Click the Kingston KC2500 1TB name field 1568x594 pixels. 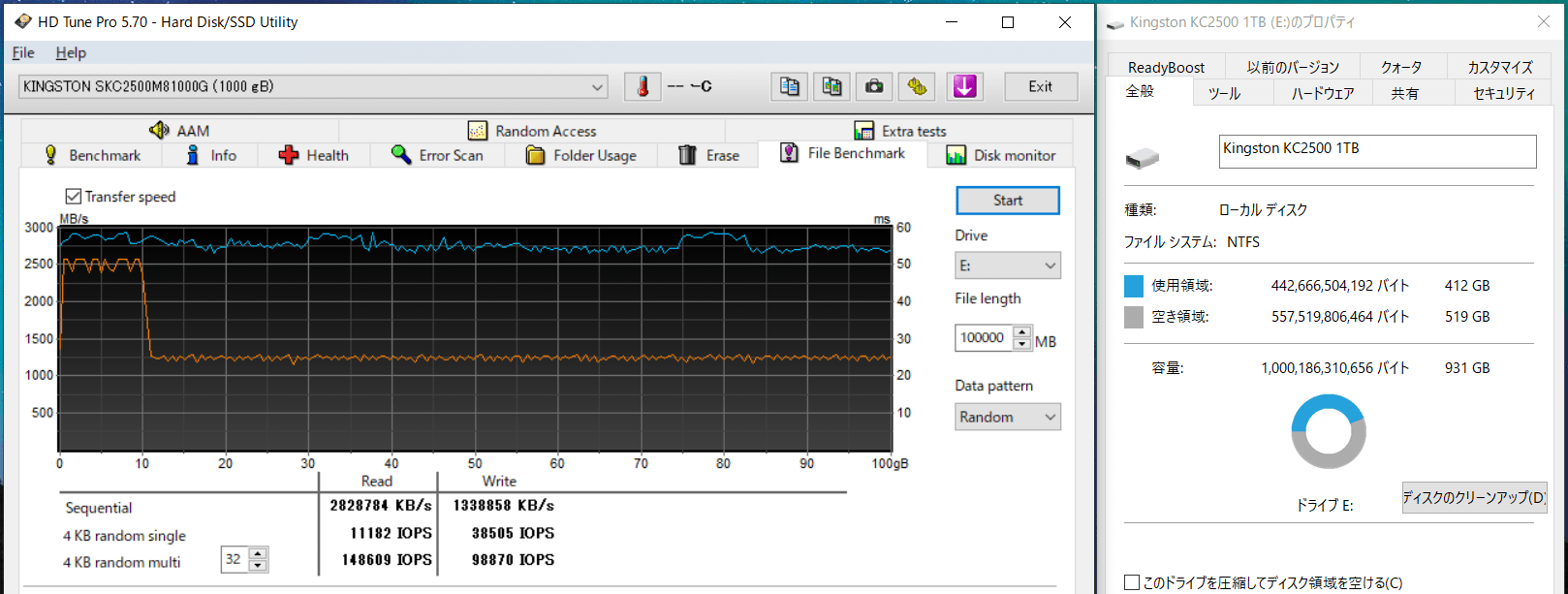1376,151
